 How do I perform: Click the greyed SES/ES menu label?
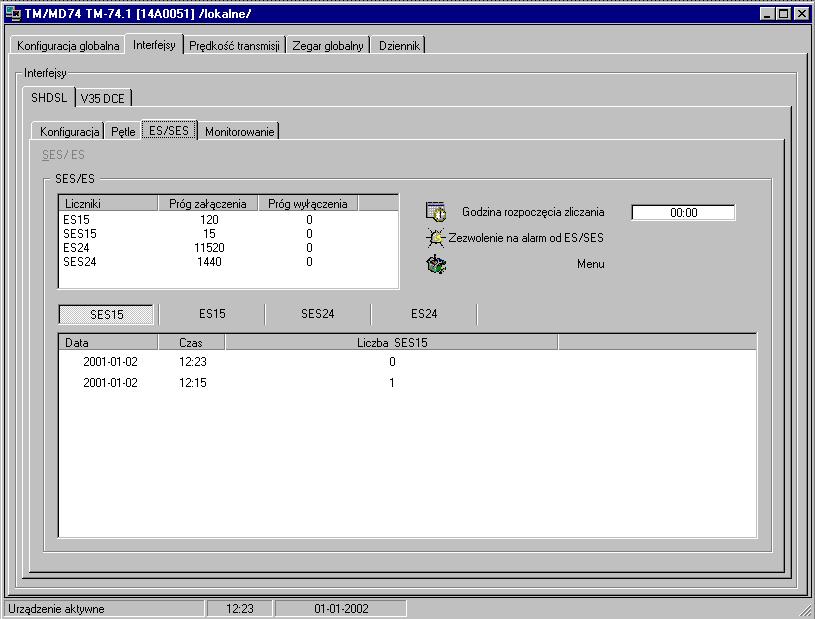click(63, 155)
